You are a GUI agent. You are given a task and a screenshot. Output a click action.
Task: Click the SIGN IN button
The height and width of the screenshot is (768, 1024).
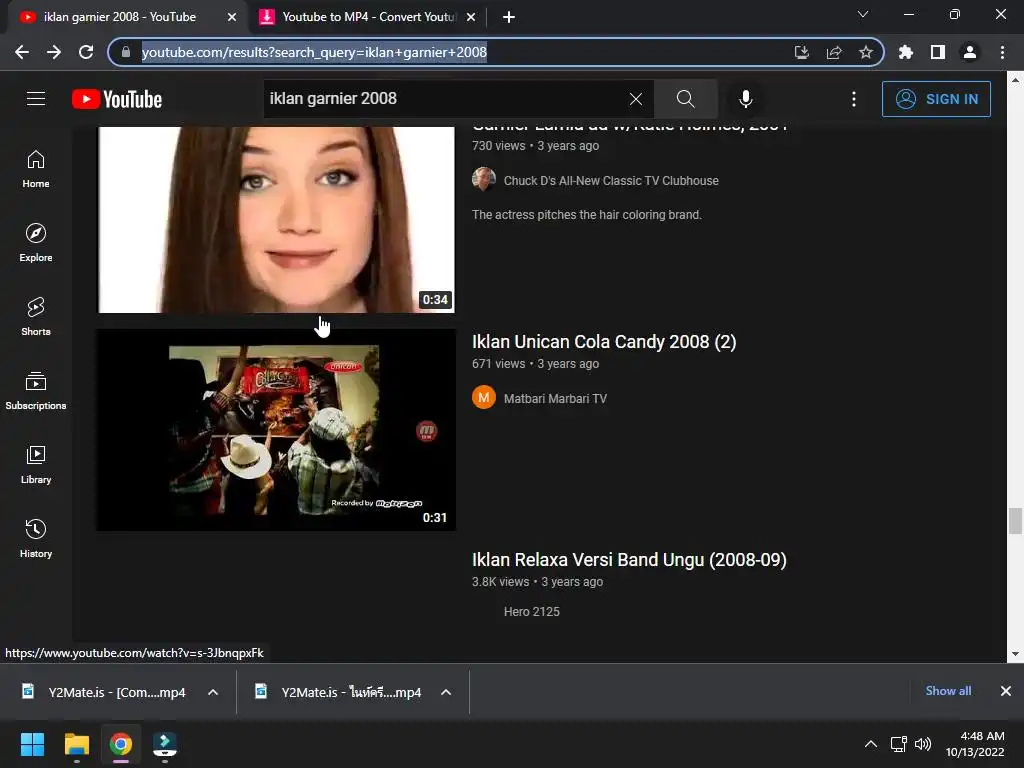[936, 99]
